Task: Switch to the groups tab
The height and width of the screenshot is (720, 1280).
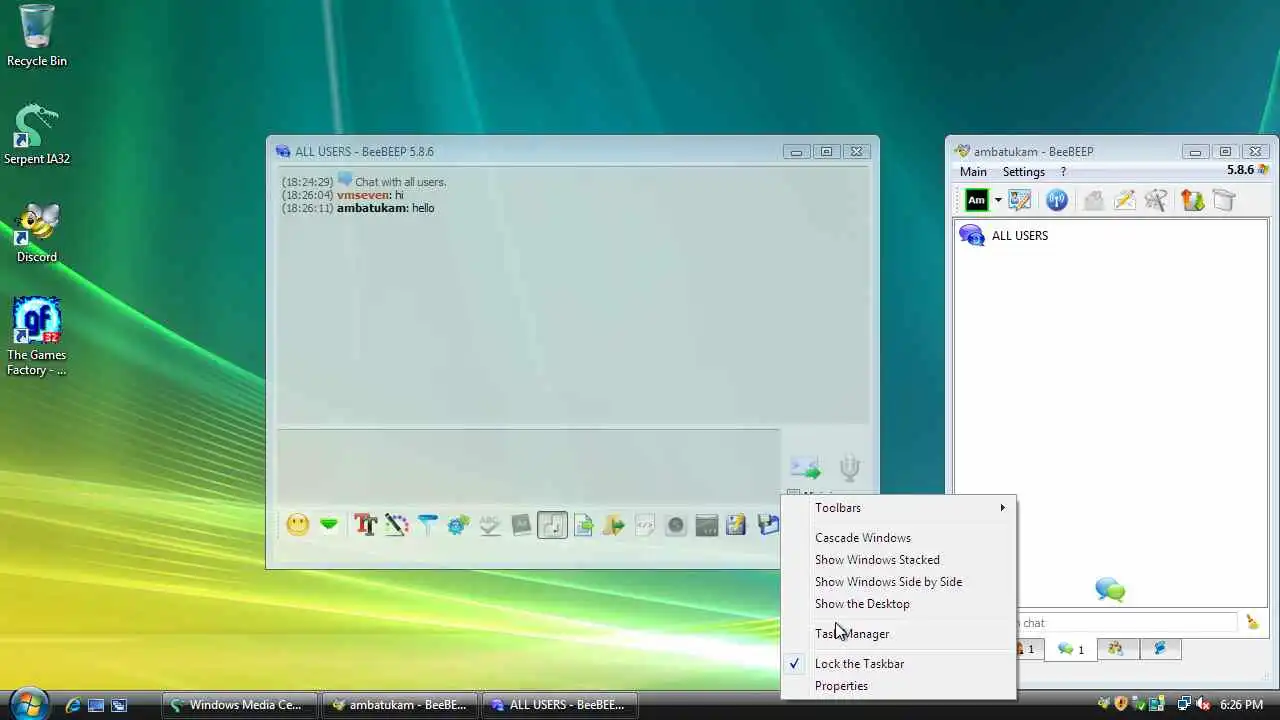Action: click(x=1116, y=648)
